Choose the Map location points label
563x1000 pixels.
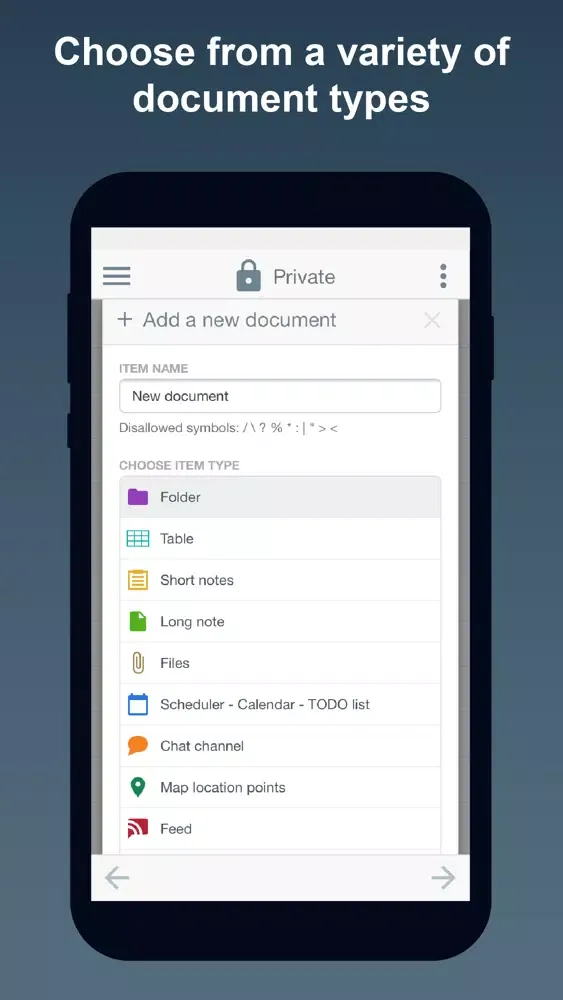(x=223, y=787)
